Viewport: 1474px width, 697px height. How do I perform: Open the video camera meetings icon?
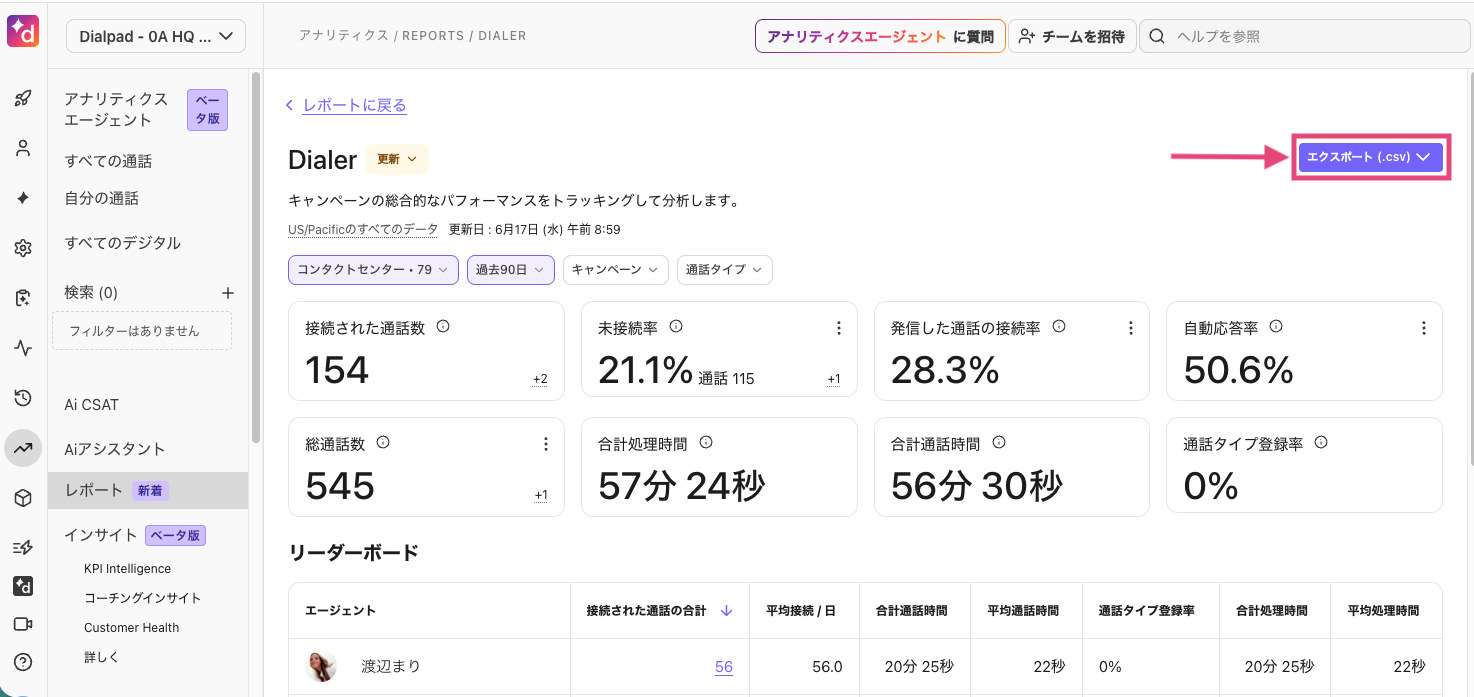point(23,624)
